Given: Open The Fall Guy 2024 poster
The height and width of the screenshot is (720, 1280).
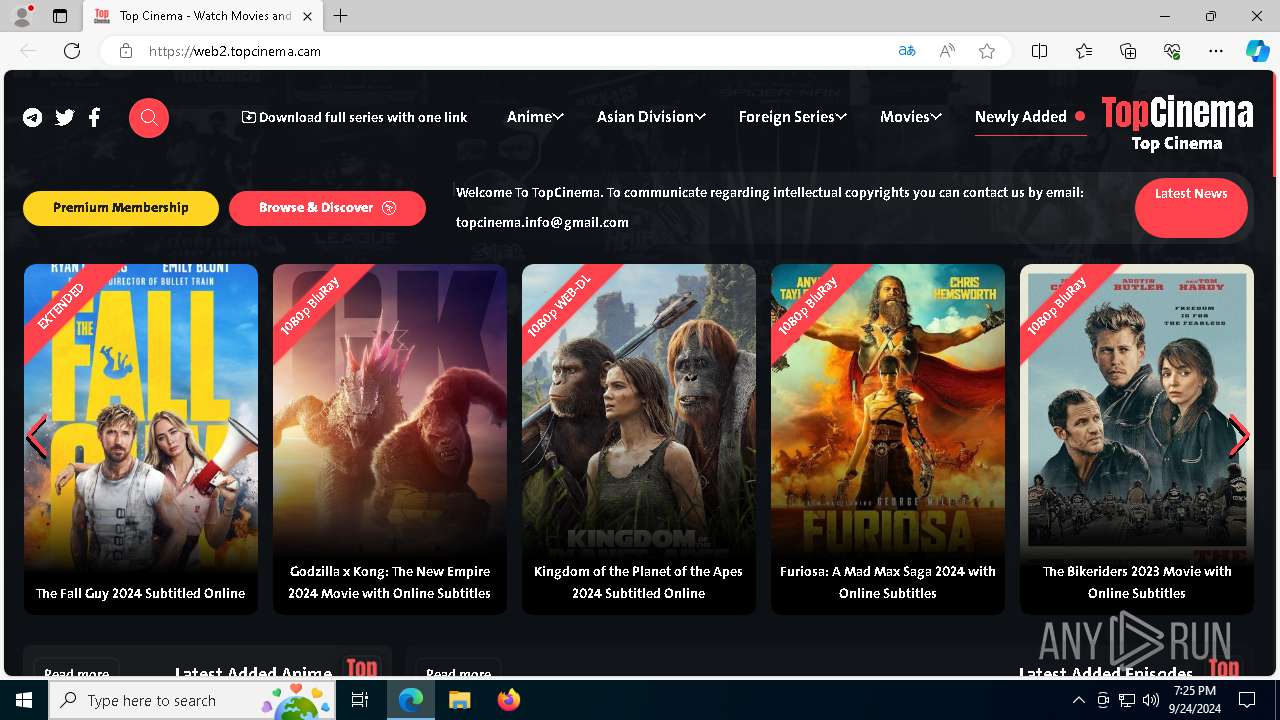Looking at the screenshot, I should coord(141,439).
